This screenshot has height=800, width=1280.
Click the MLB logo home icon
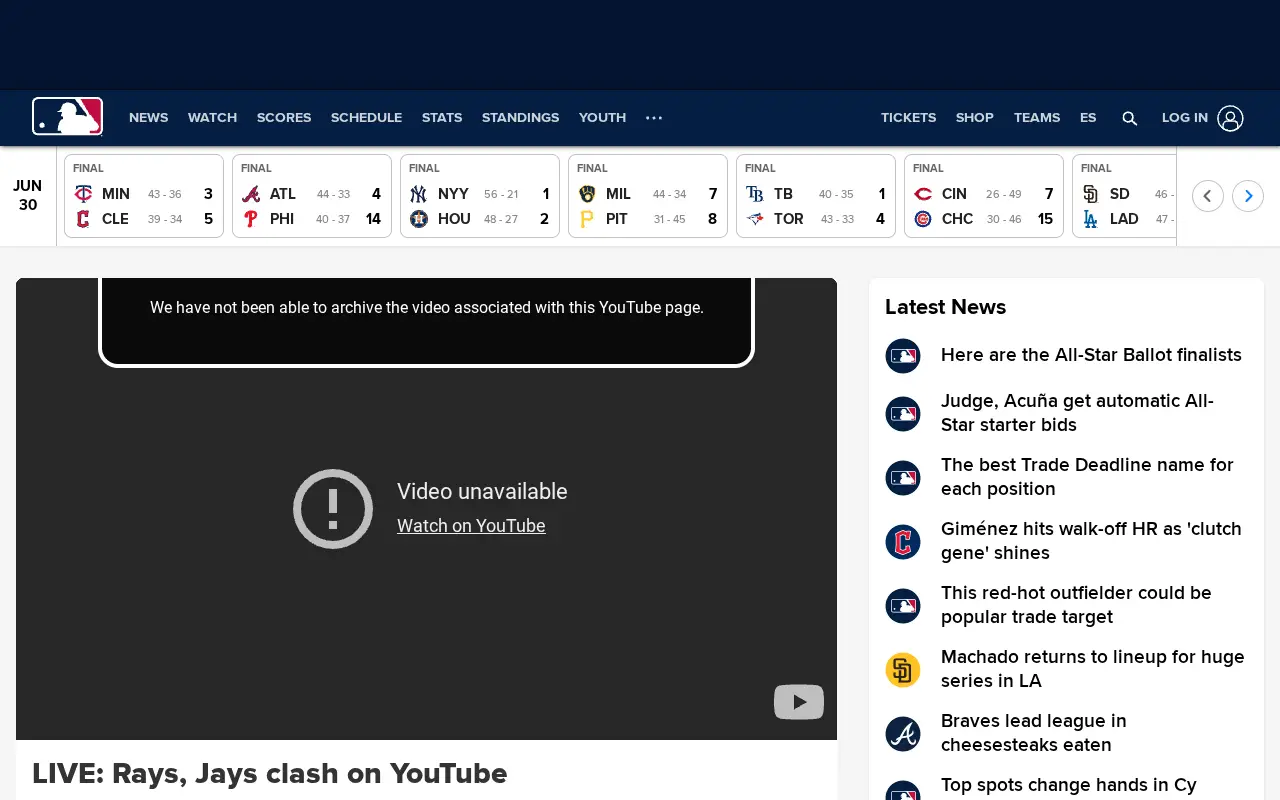tap(67, 117)
